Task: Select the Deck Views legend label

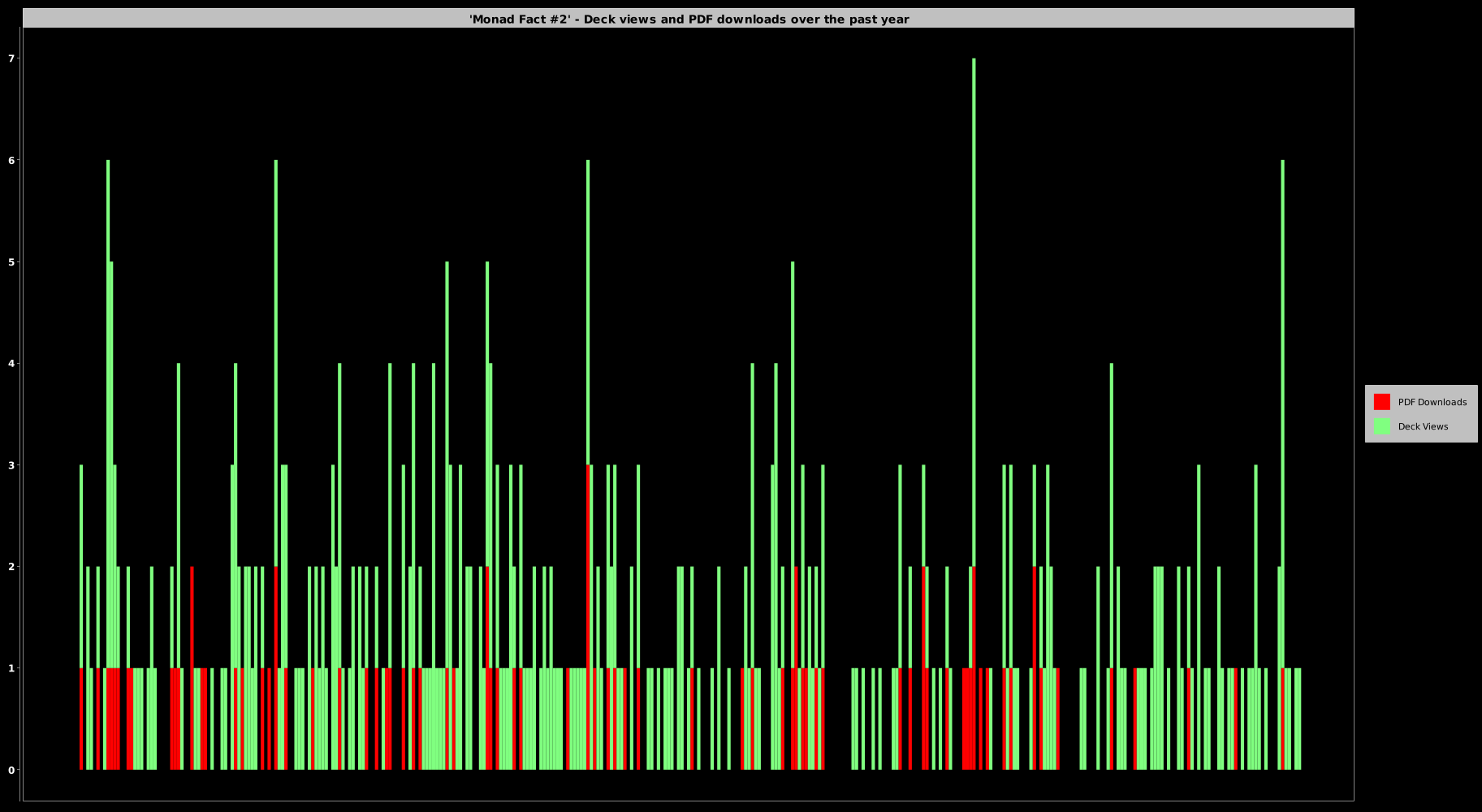Action: point(1423,426)
